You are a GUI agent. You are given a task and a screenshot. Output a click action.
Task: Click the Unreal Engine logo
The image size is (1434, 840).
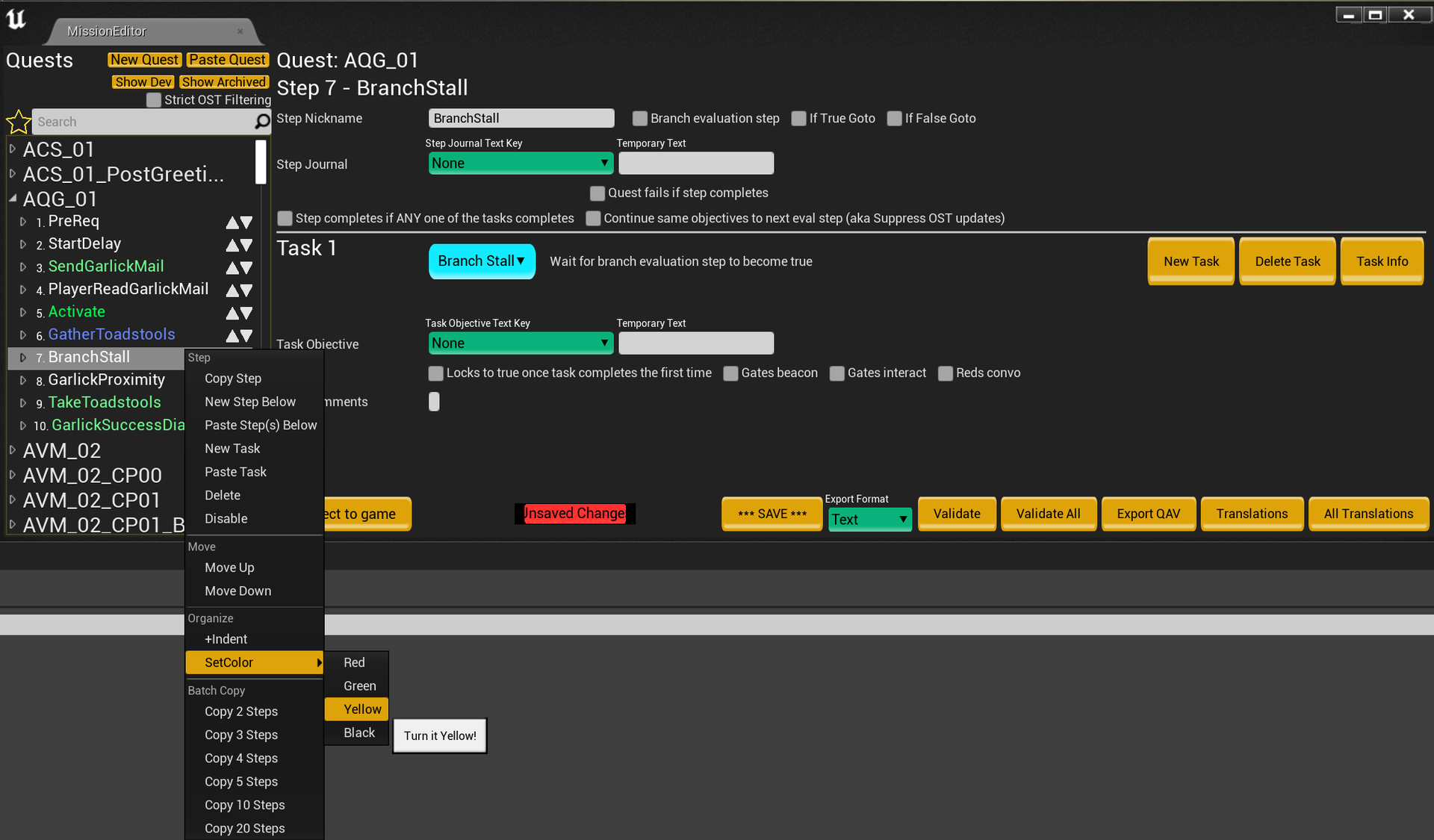[x=16, y=19]
